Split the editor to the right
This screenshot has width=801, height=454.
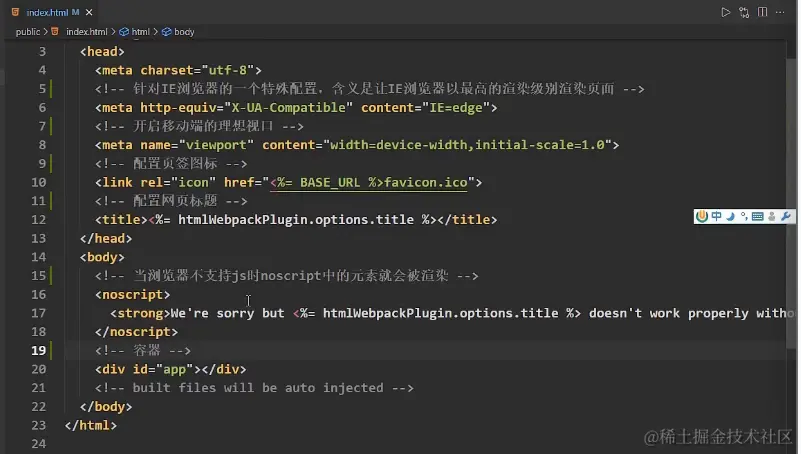762,12
